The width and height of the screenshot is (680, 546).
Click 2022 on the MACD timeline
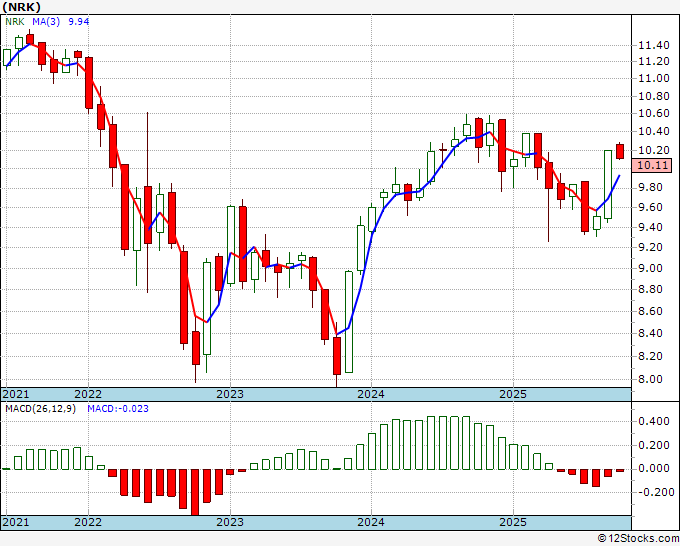click(88, 522)
